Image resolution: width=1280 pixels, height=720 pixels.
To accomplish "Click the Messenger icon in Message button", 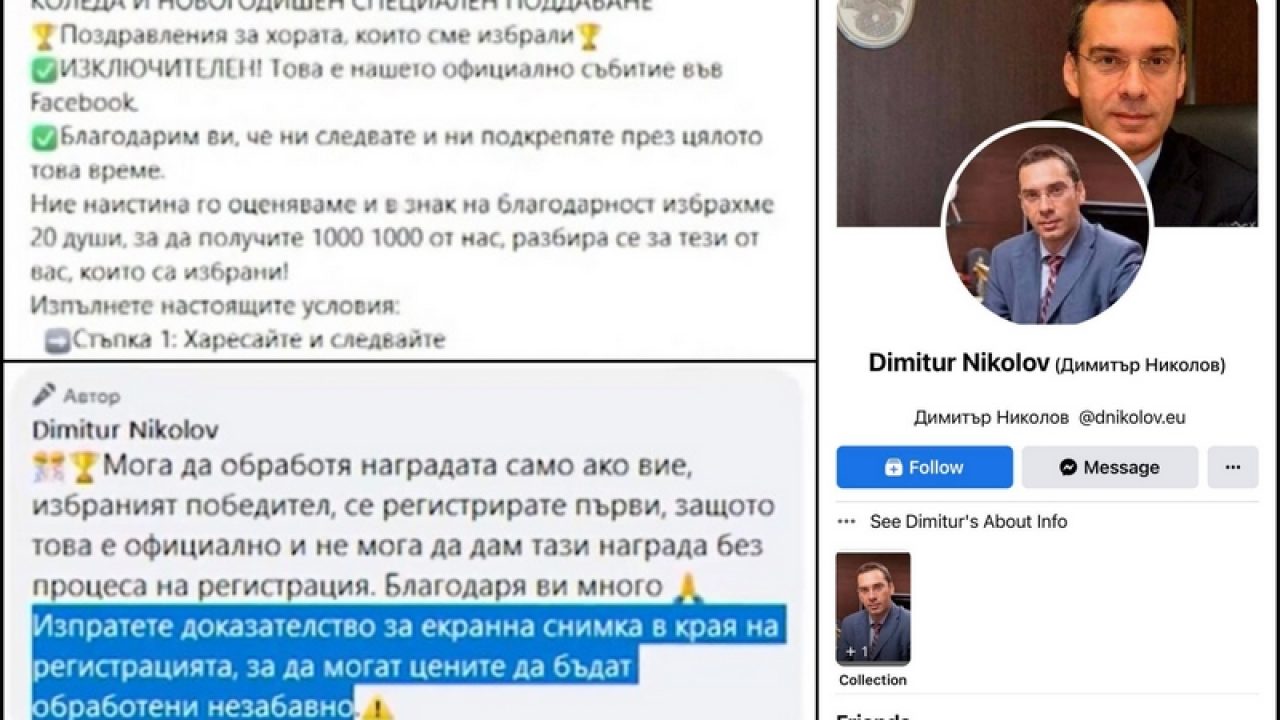I will tap(1069, 467).
